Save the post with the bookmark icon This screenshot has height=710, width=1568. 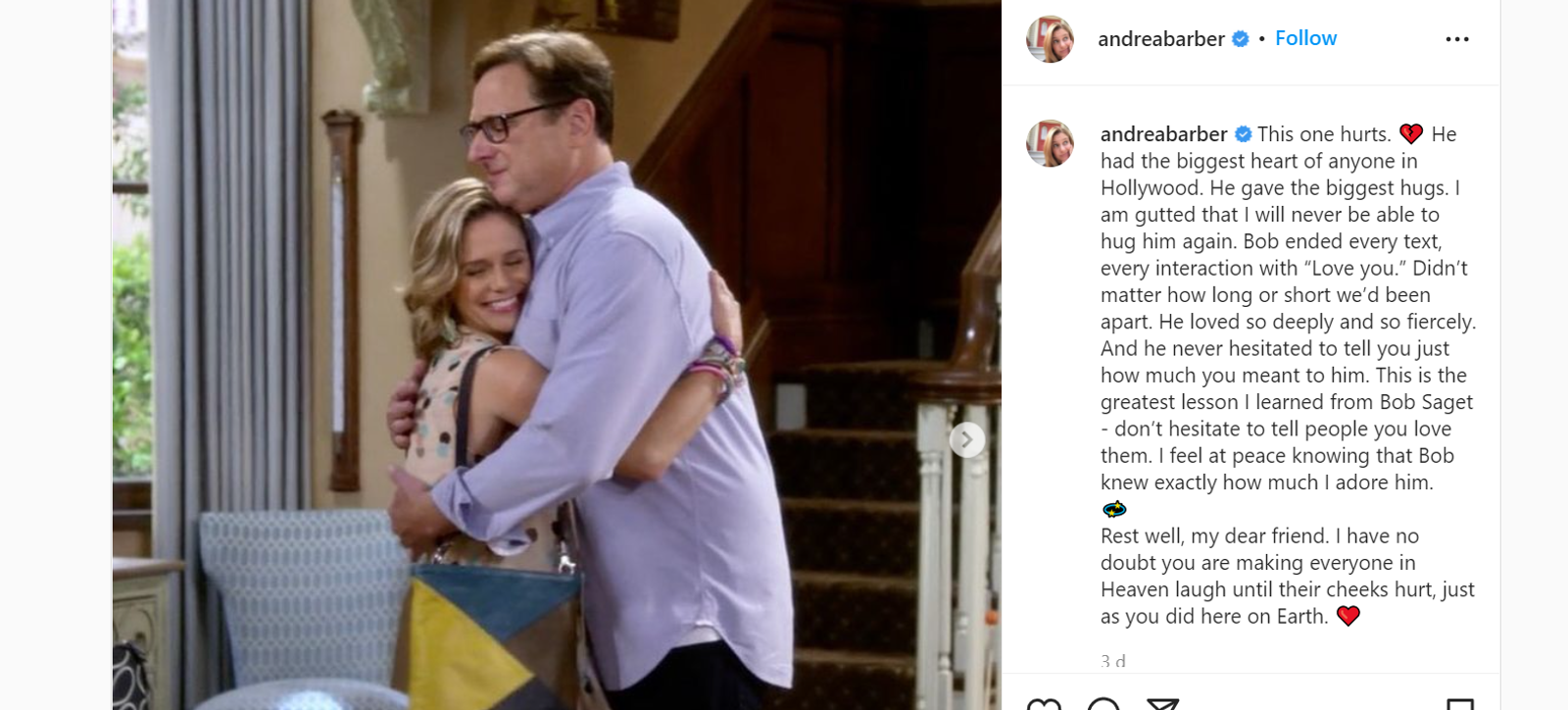tap(1460, 704)
